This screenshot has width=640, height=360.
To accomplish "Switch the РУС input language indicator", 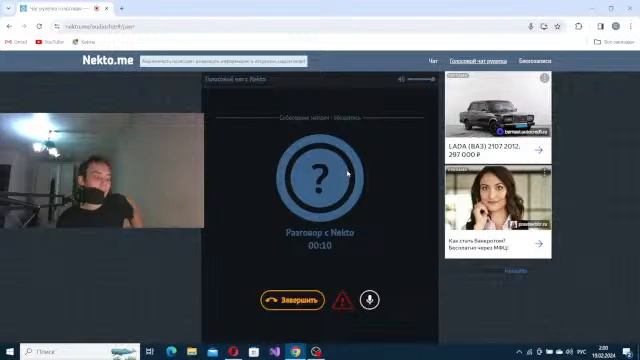I will coord(582,352).
